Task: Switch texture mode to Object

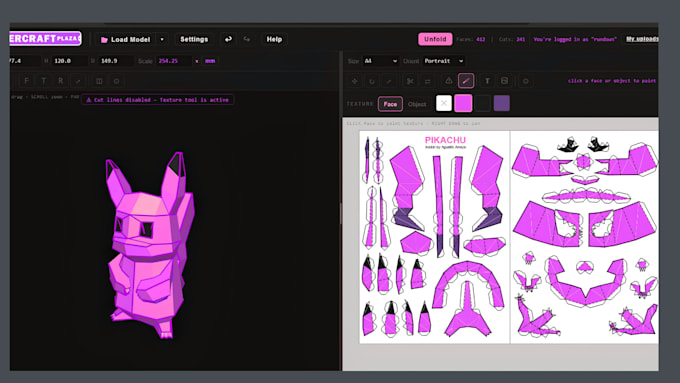Action: (x=417, y=104)
